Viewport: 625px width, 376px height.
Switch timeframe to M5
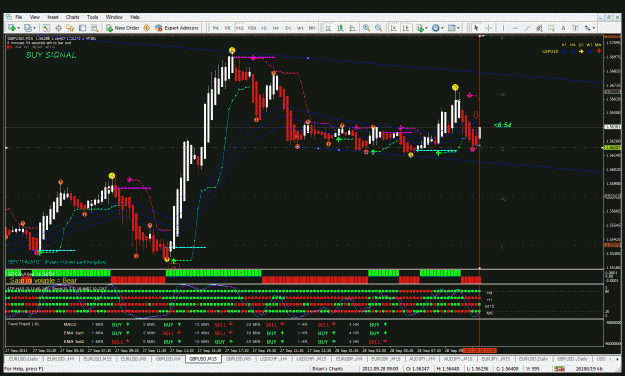coord(228,28)
